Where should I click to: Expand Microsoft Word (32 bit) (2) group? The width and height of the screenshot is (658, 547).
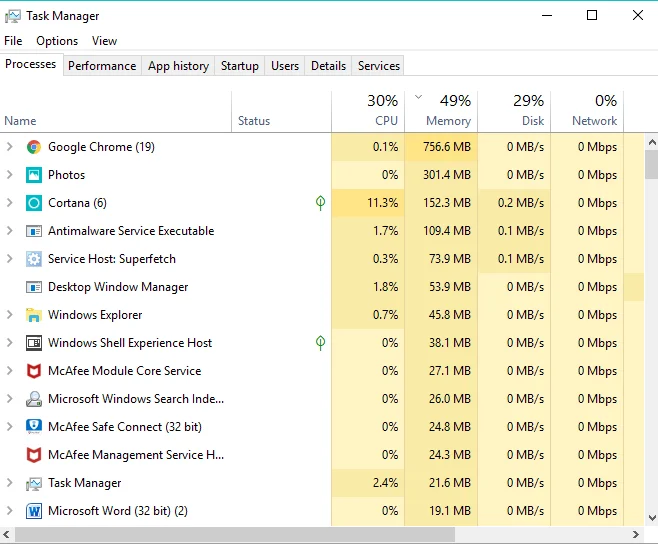(10, 511)
